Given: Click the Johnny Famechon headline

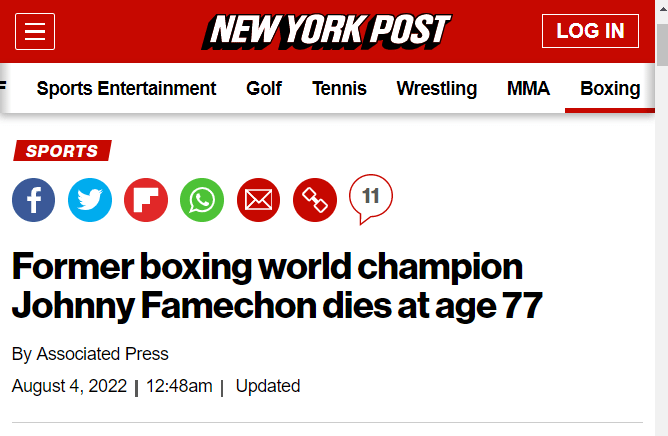Looking at the screenshot, I should [277, 286].
